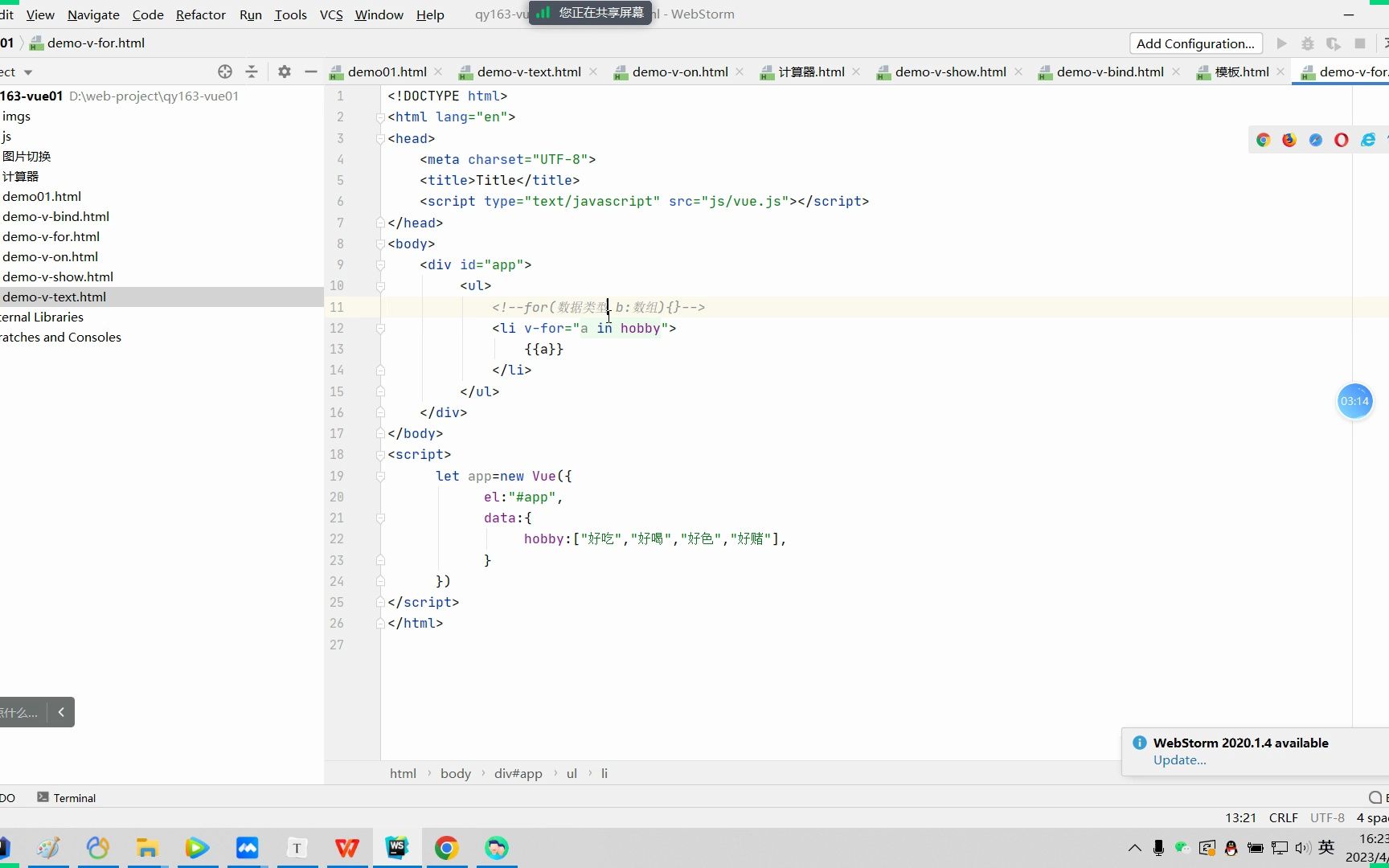Click line 22 hobby array in editor
This screenshot has width=1389, height=868.
click(654, 538)
